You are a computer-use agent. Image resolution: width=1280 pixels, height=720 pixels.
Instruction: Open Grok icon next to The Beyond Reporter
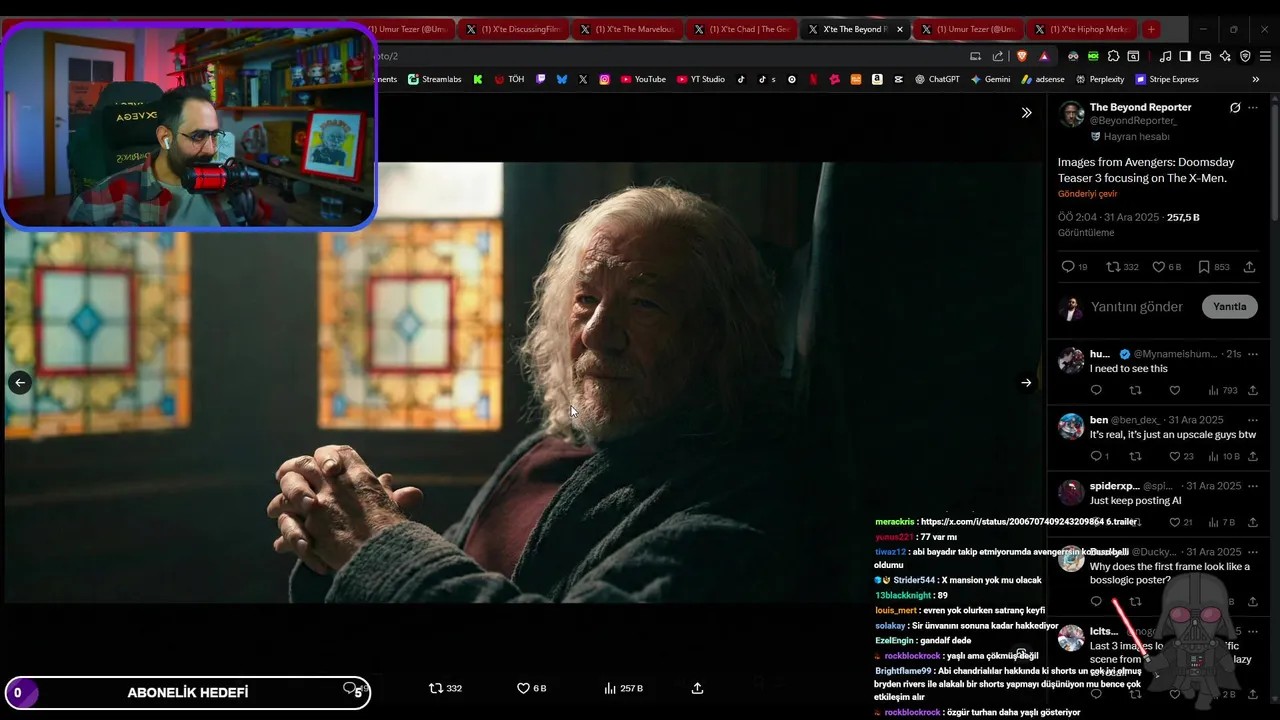coord(1235,107)
